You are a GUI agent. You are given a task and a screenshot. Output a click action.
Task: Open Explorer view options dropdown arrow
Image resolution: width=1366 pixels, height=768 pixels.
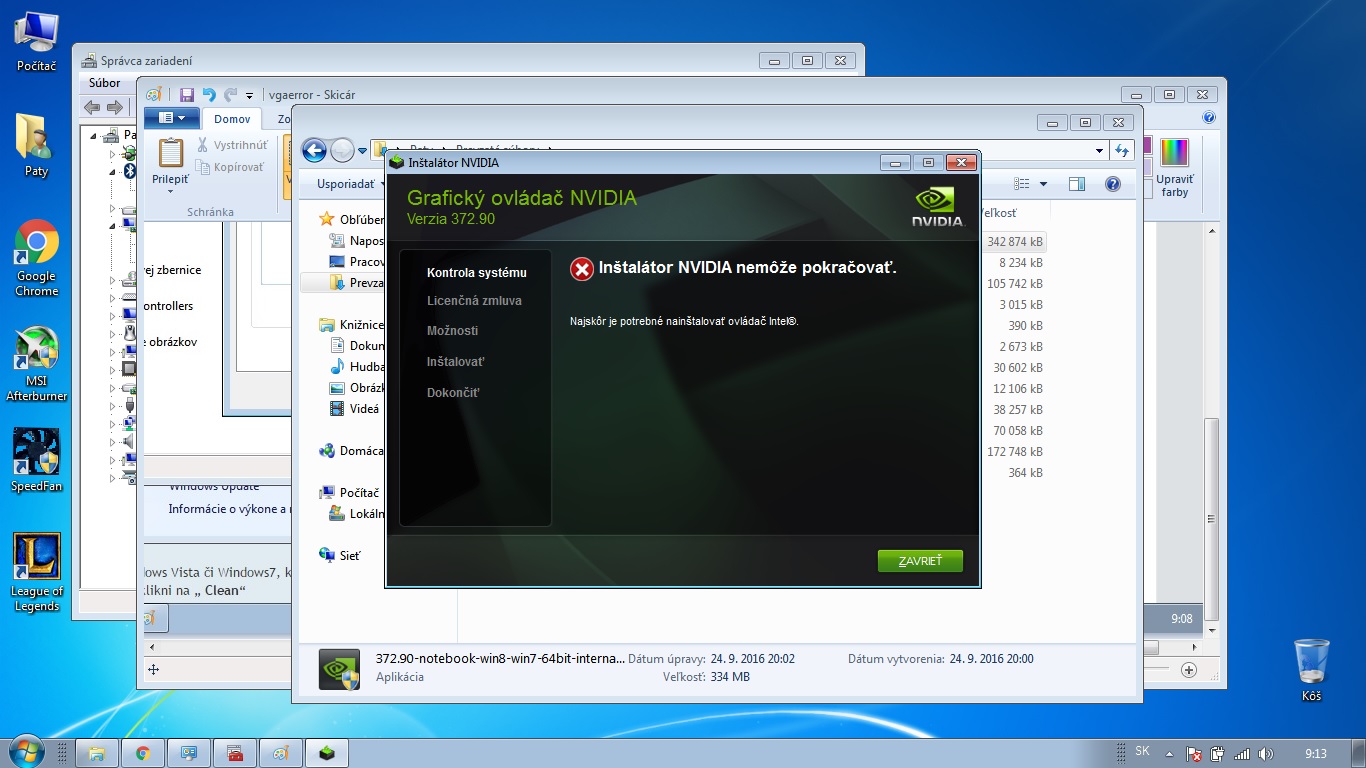pos(1043,184)
